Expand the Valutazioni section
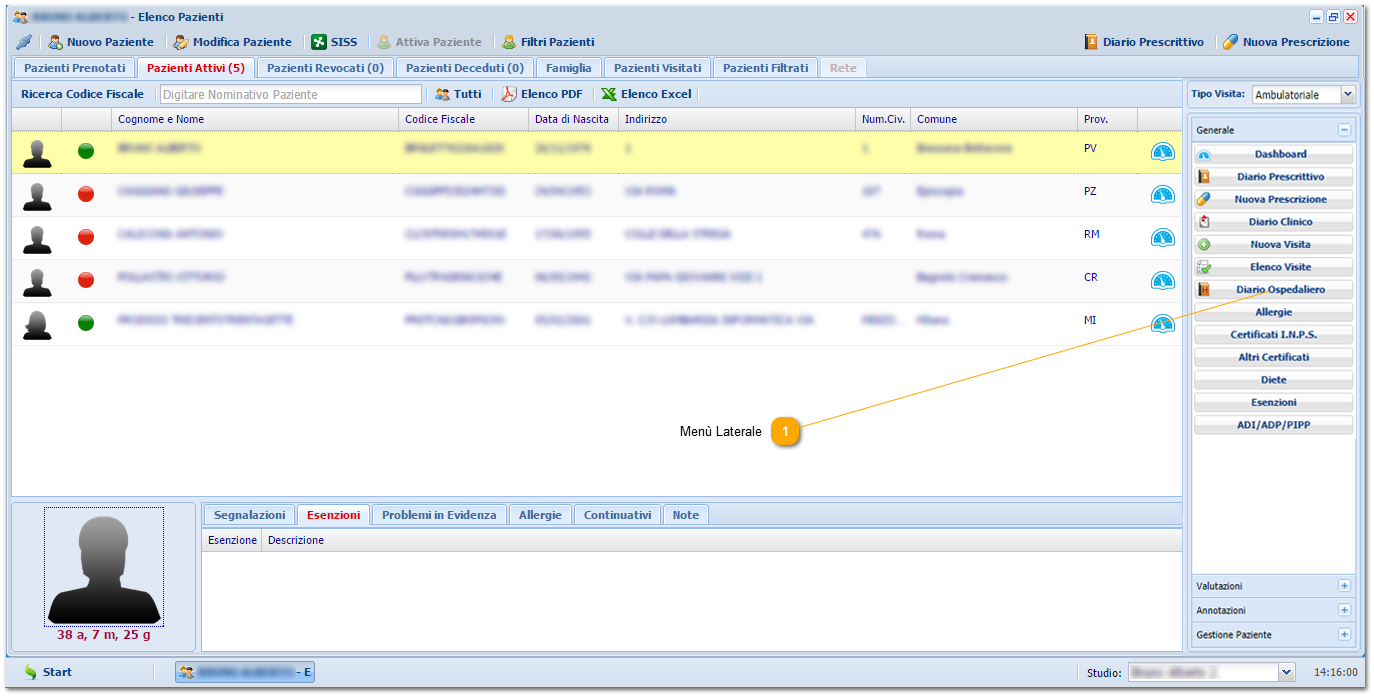Viewport: 1374px width, 697px height. pyautogui.click(x=1344, y=586)
